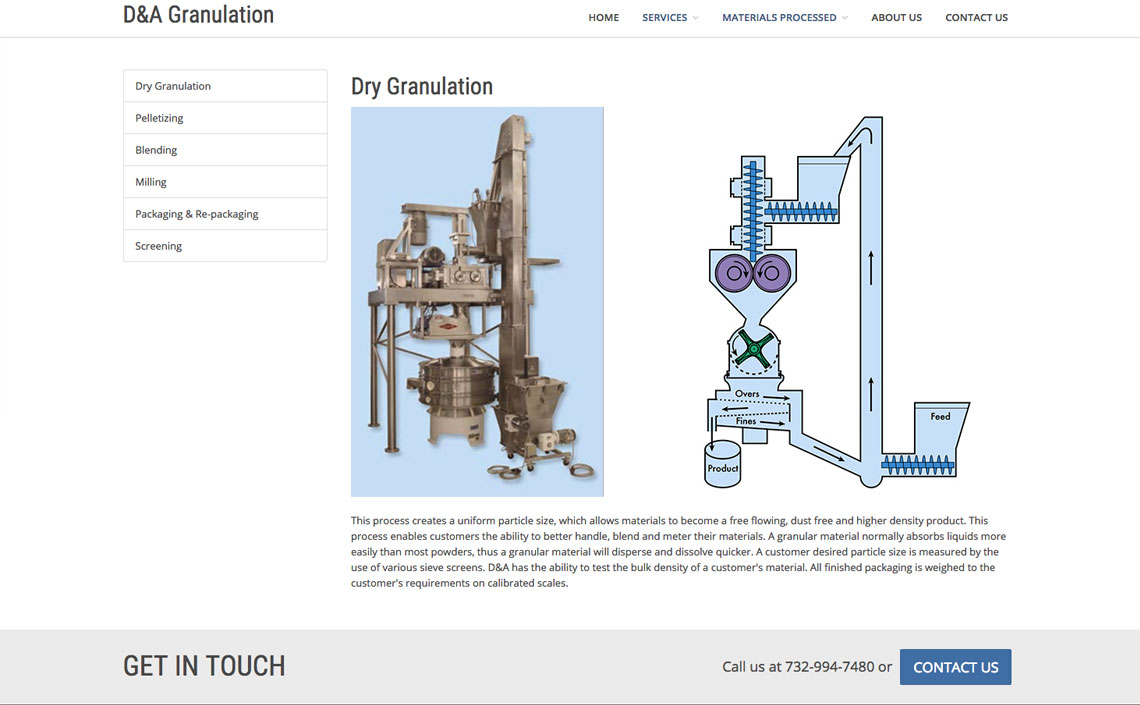Expand the Materials Processed dropdown chevron
This screenshot has height=705, width=1140.
click(845, 18)
